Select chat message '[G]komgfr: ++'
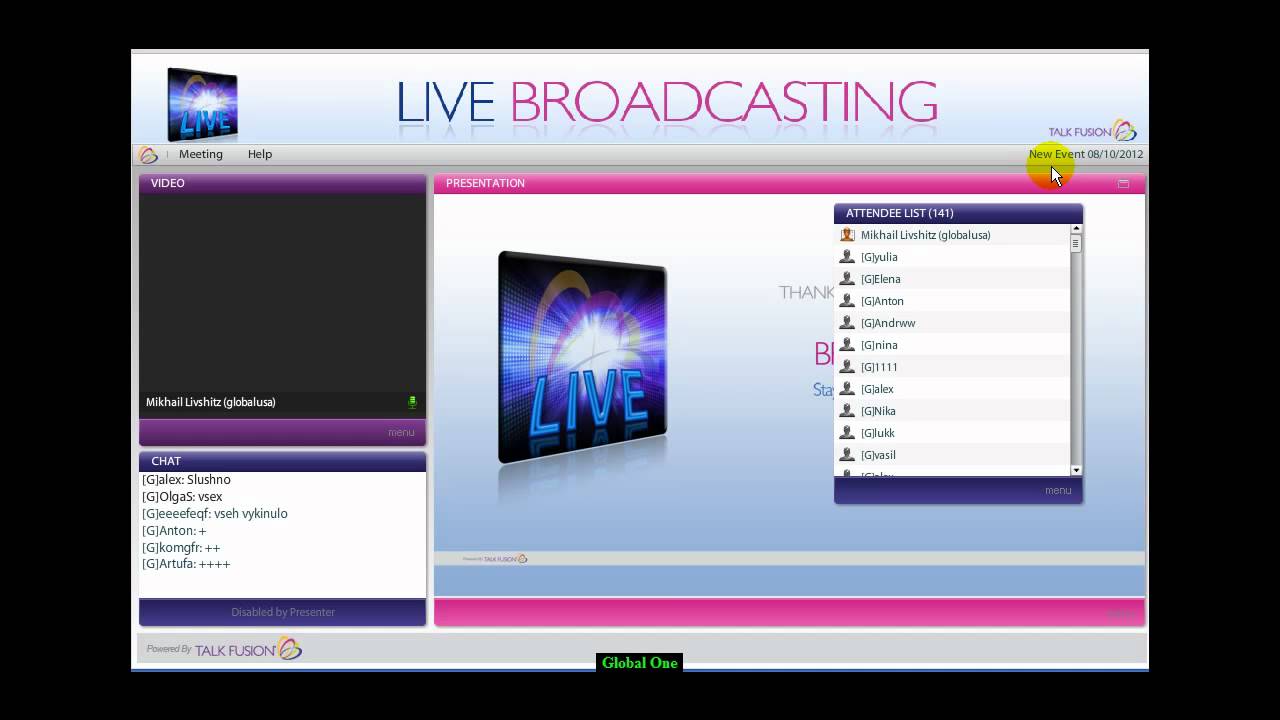 [x=181, y=548]
